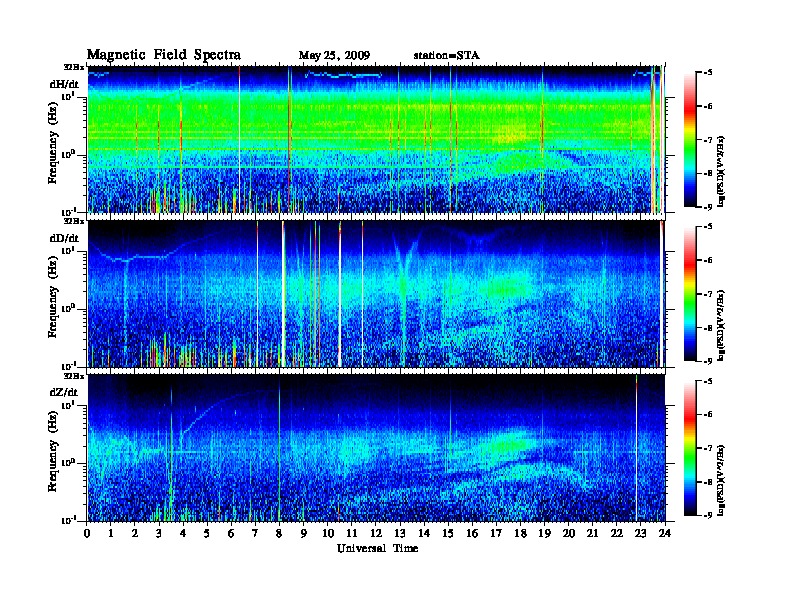This screenshot has width=792, height=612.
Task: Select the date text "May 25, 2009"
Action: click(334, 55)
